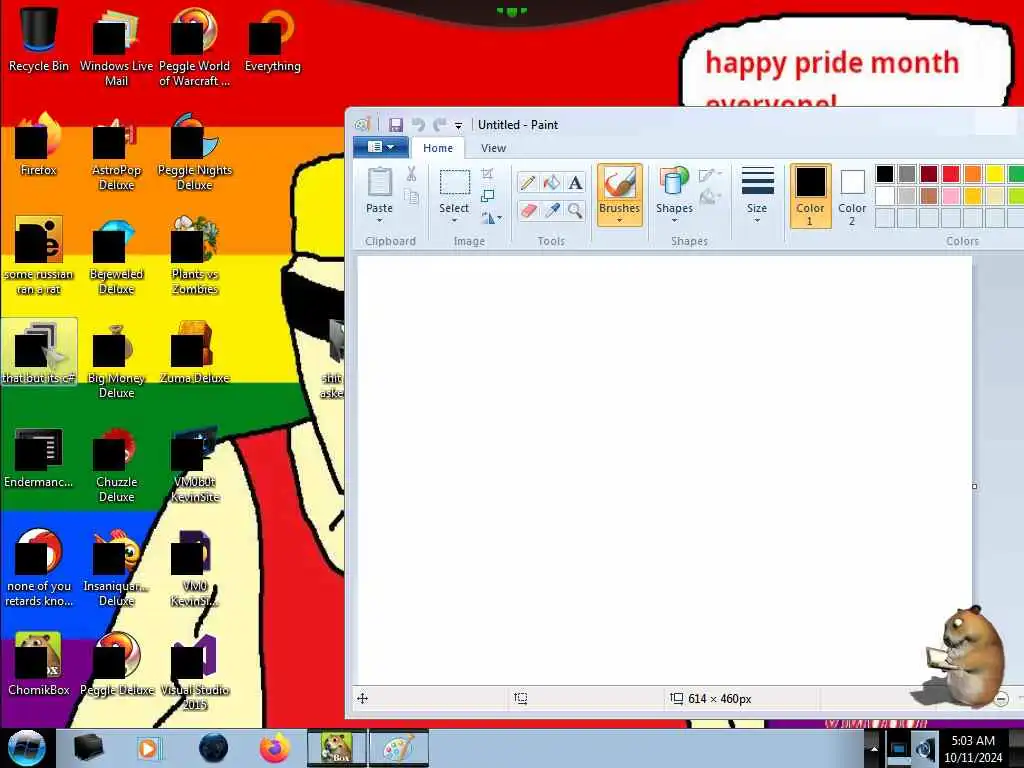Select the Everything desktop shortcut
Viewport: 1024px width, 768px height.
(272, 40)
